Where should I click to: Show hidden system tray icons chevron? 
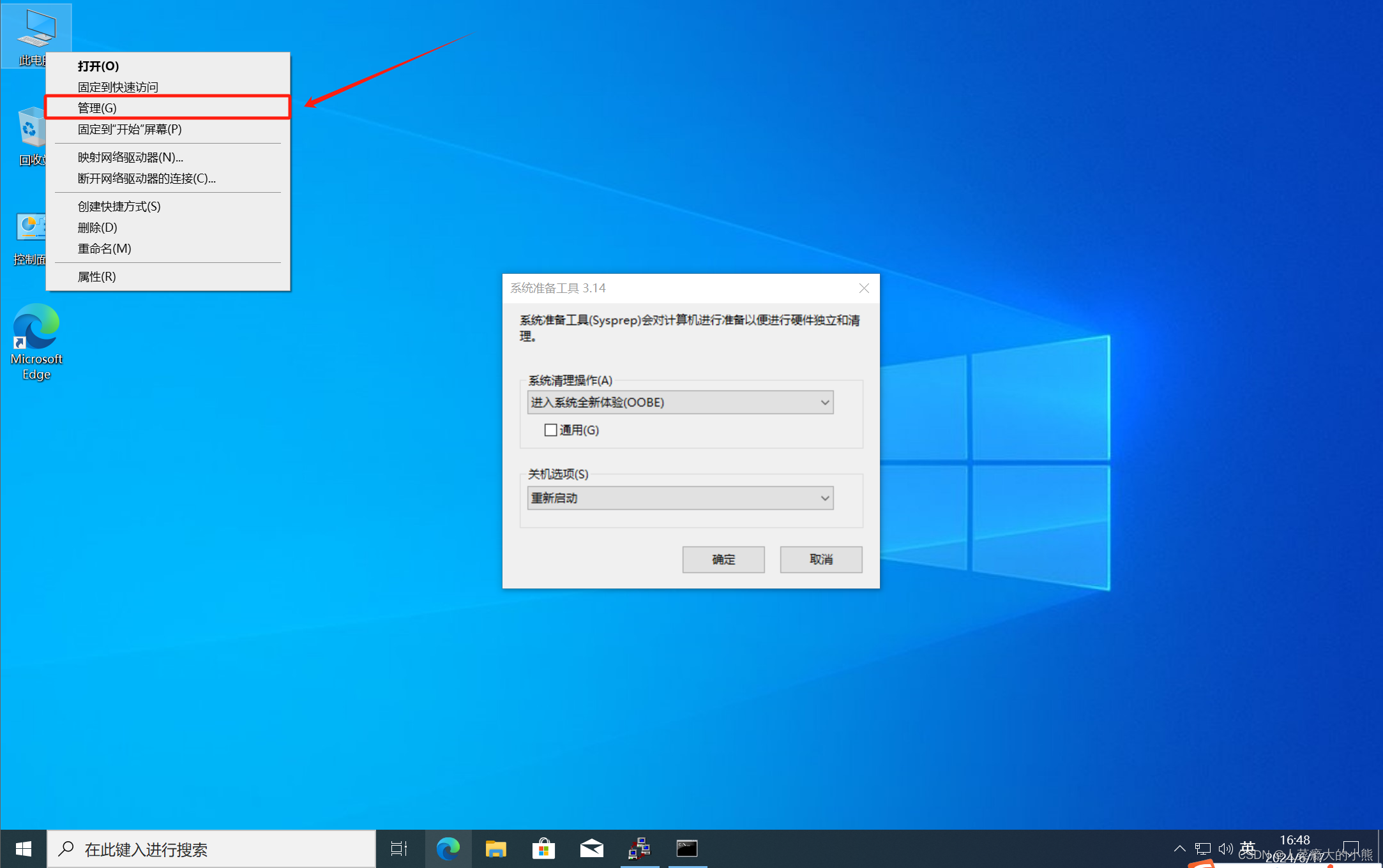(x=1179, y=849)
